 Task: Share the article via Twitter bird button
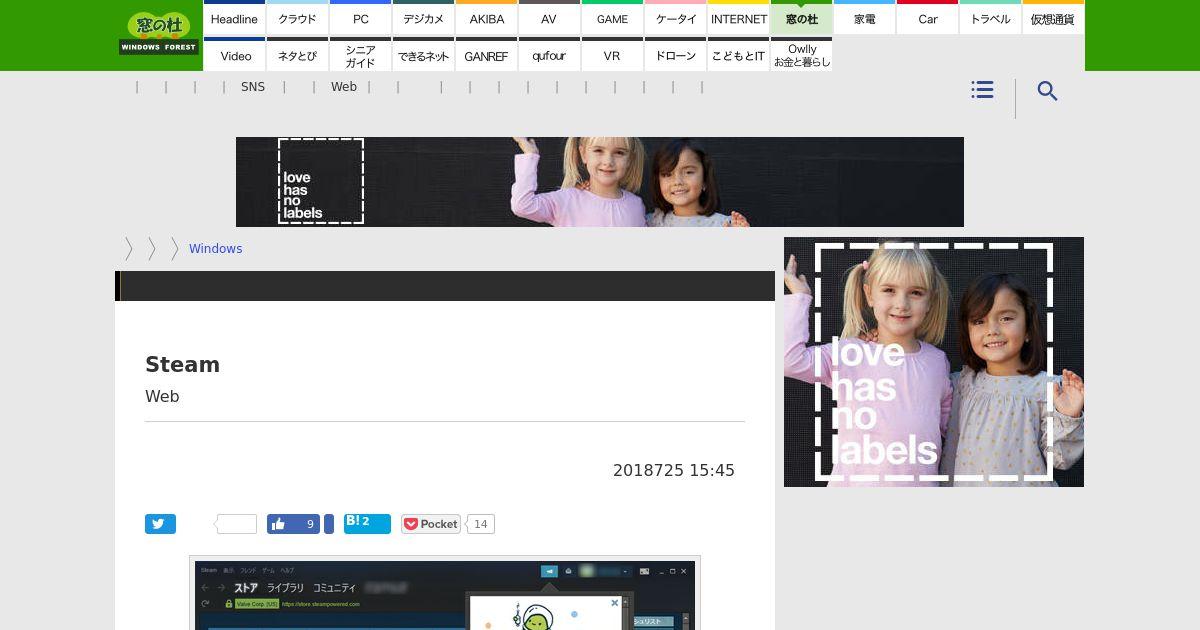pos(160,524)
